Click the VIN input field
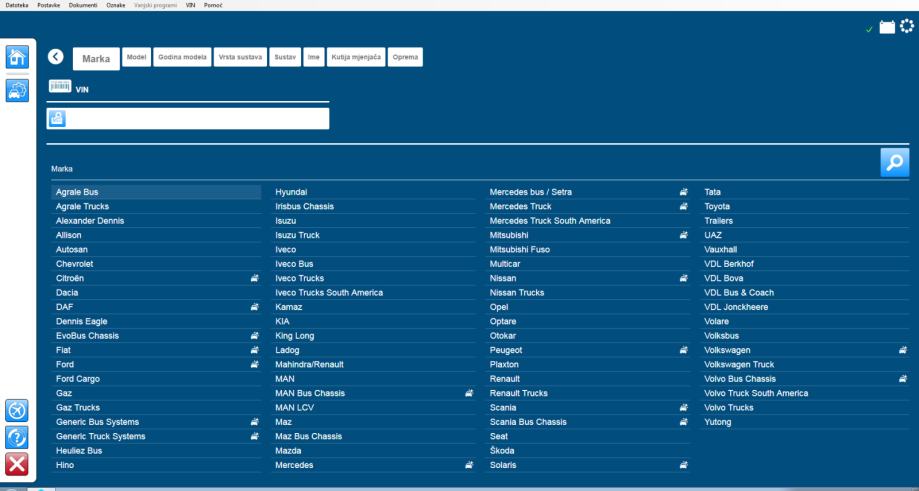The image size is (919, 491). (x=188, y=118)
